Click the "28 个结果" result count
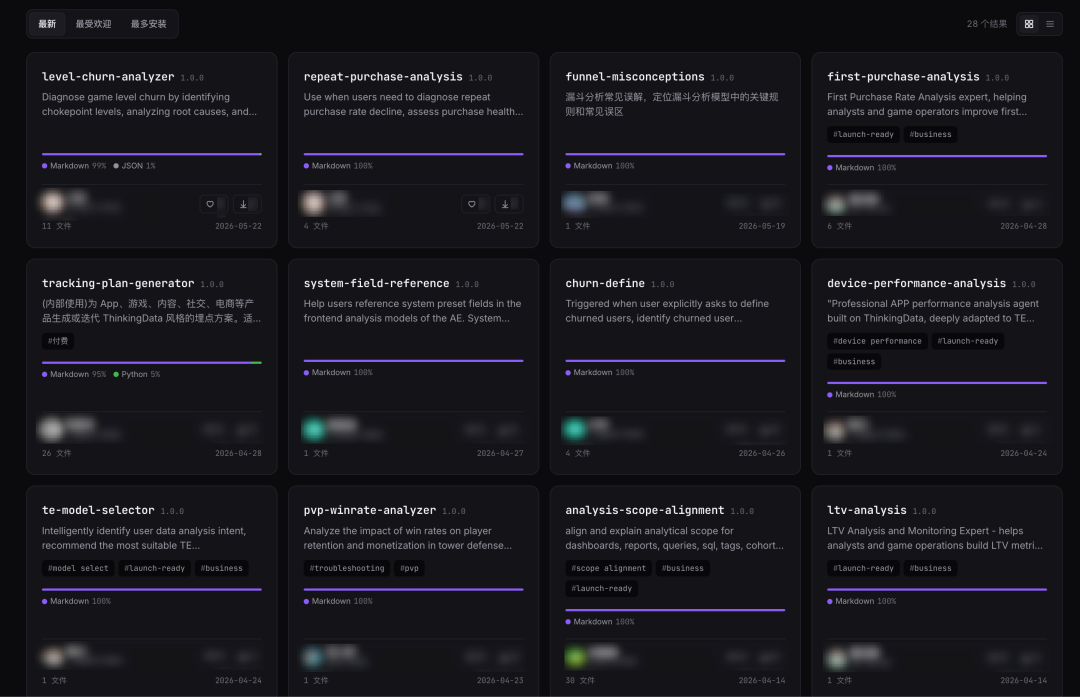 pyautogui.click(x=986, y=24)
